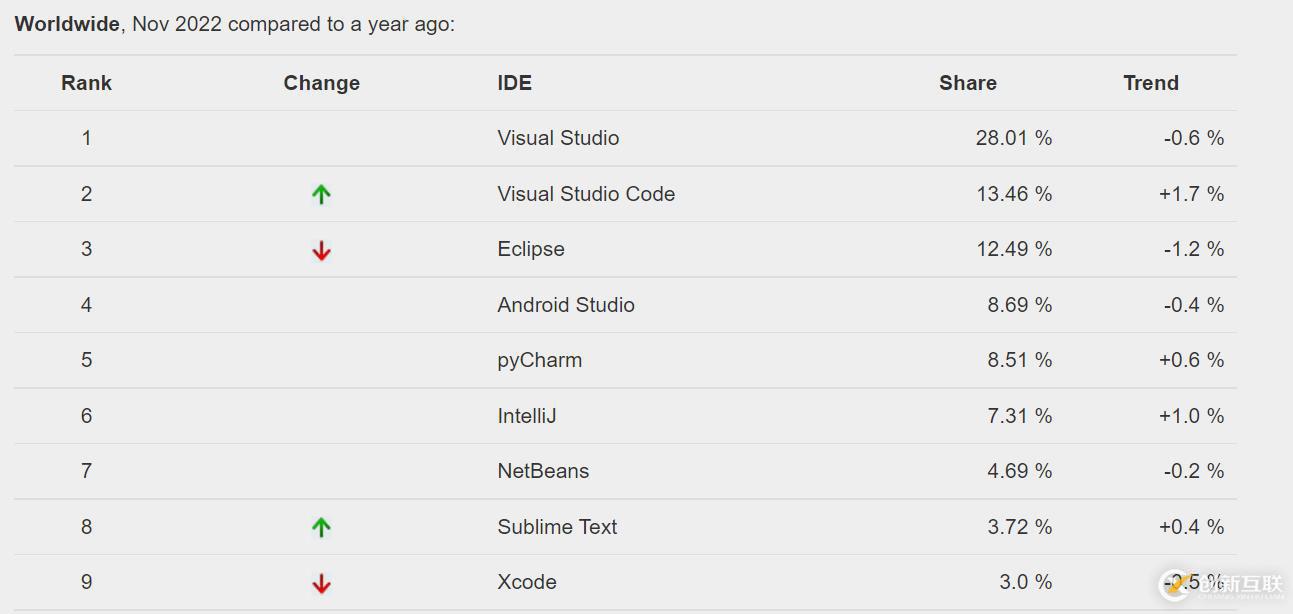Image resolution: width=1293 pixels, height=614 pixels.
Task: Click the Rank column header
Action: coord(86,83)
